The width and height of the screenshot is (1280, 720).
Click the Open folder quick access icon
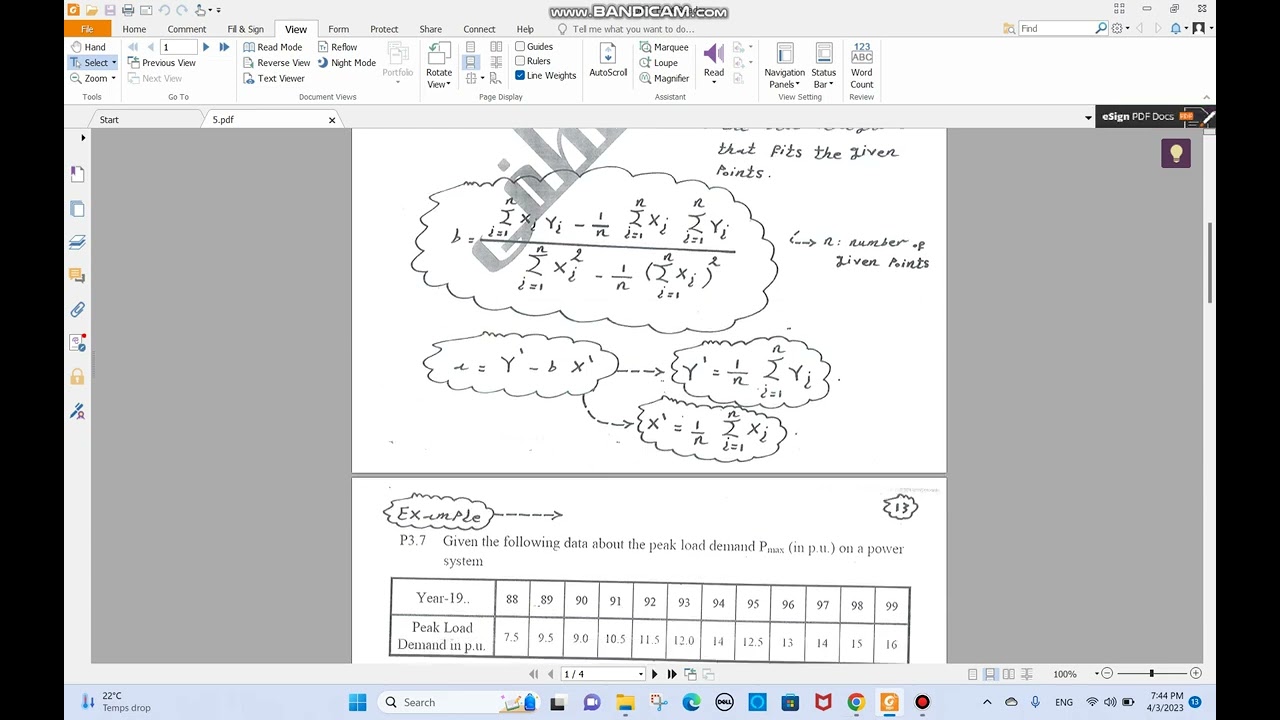(91, 10)
